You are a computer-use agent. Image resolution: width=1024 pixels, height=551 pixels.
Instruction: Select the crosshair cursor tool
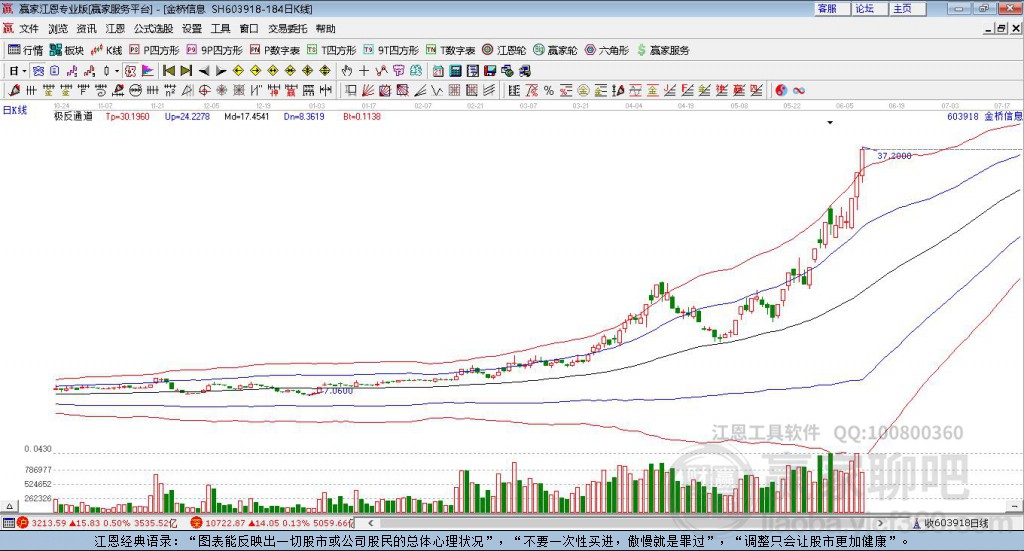point(364,71)
